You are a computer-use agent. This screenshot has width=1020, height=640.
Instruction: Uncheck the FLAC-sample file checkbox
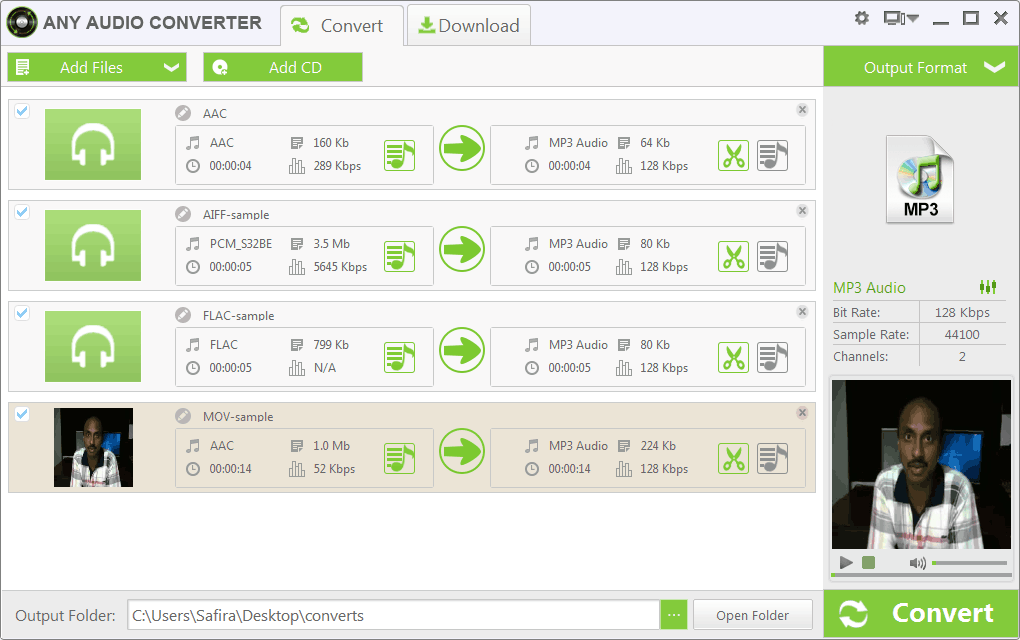pos(22,313)
